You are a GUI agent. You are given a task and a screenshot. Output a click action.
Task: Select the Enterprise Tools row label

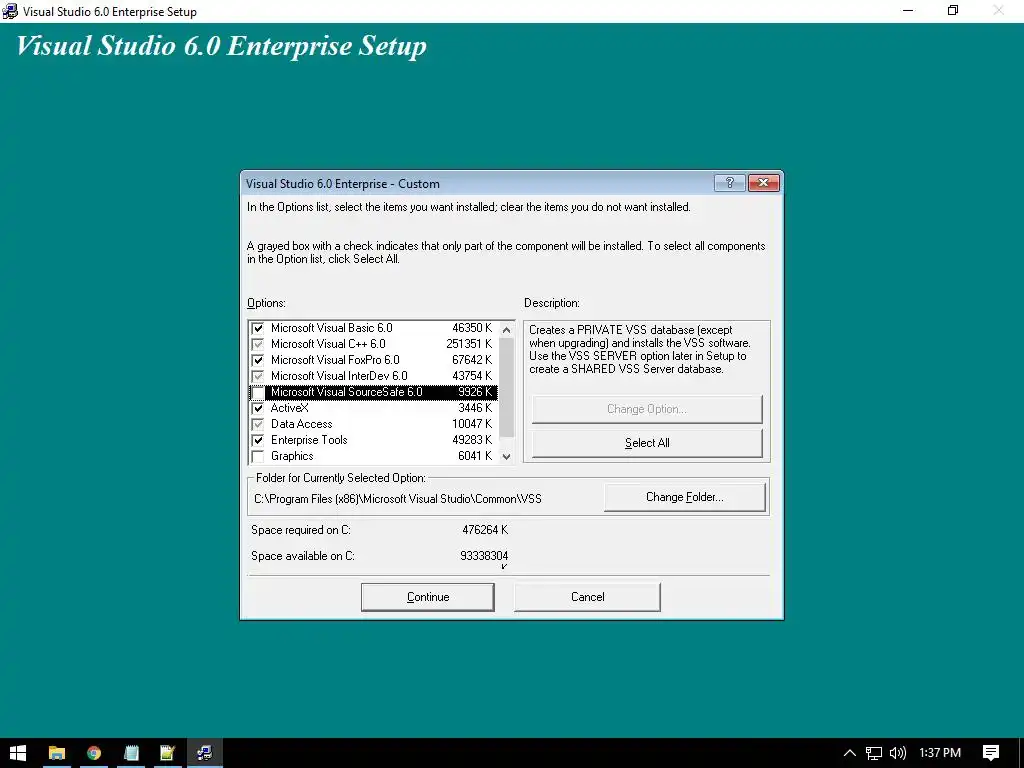click(309, 440)
